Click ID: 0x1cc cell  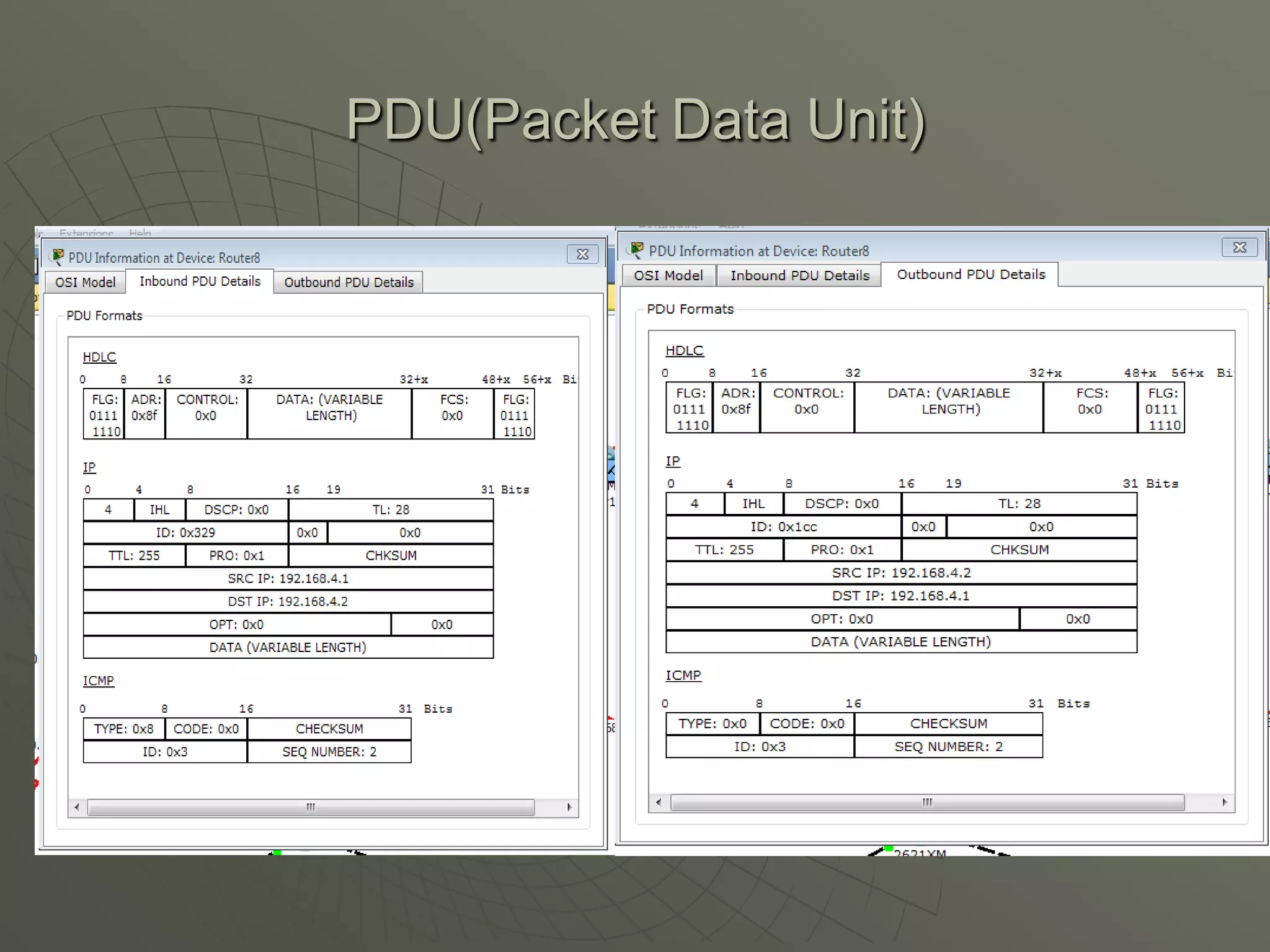click(x=784, y=527)
